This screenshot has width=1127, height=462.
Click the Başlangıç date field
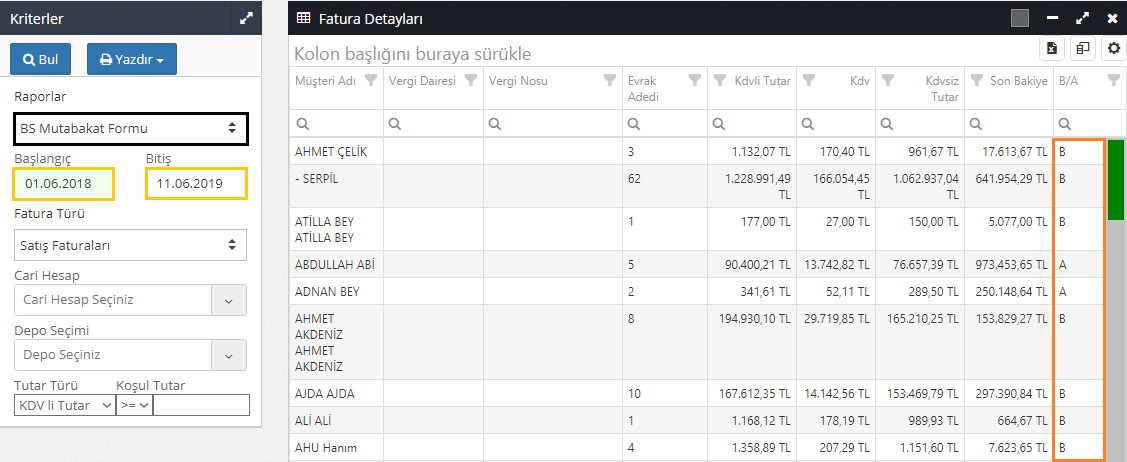coord(64,184)
